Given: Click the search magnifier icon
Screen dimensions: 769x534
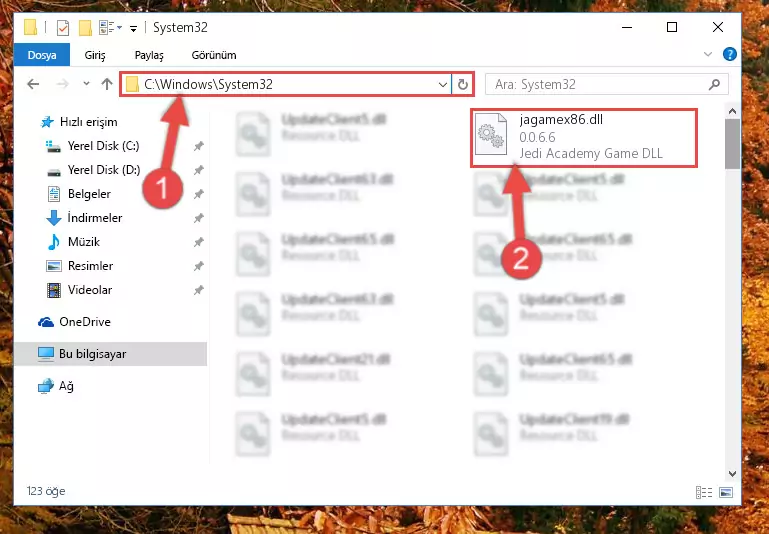Looking at the screenshot, I should 714,84.
